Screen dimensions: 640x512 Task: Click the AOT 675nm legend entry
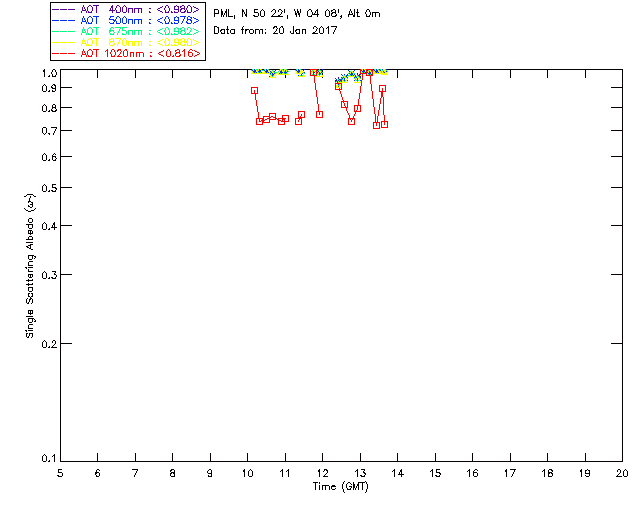126,31
